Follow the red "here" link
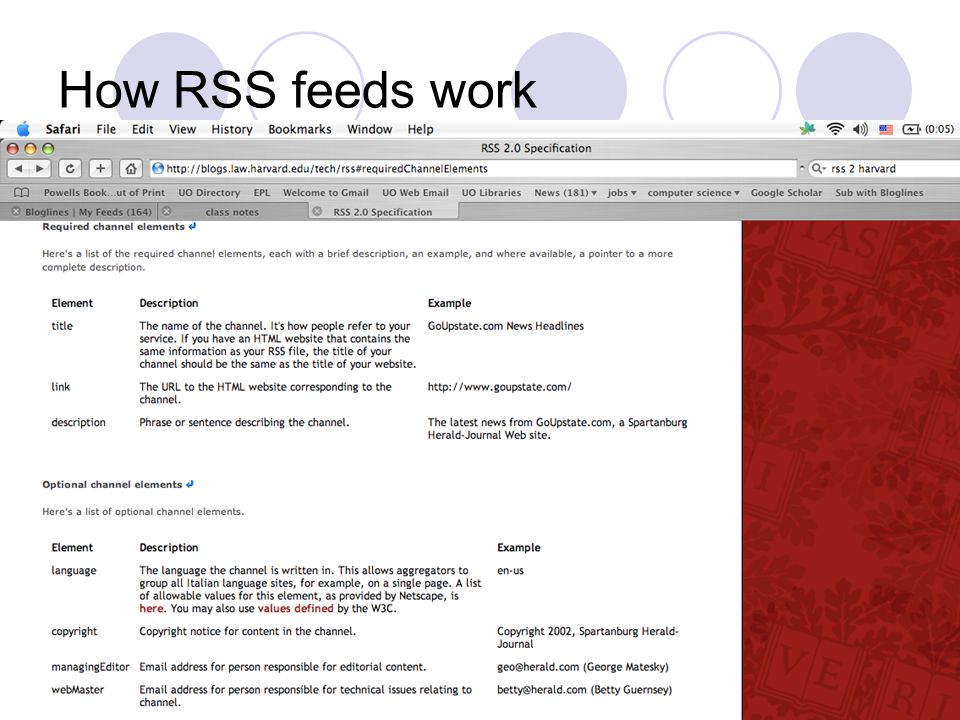 pos(151,609)
